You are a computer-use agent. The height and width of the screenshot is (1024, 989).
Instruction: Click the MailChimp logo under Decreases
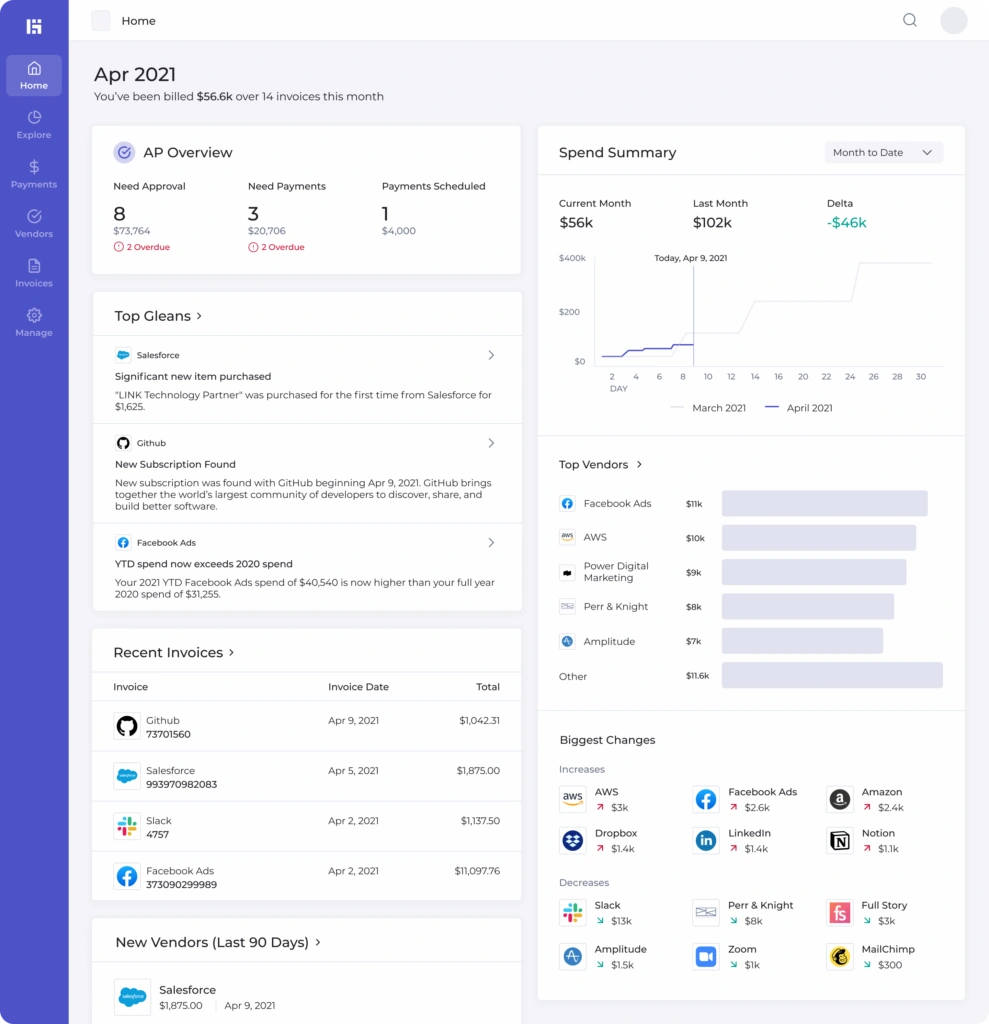pyautogui.click(x=839, y=957)
